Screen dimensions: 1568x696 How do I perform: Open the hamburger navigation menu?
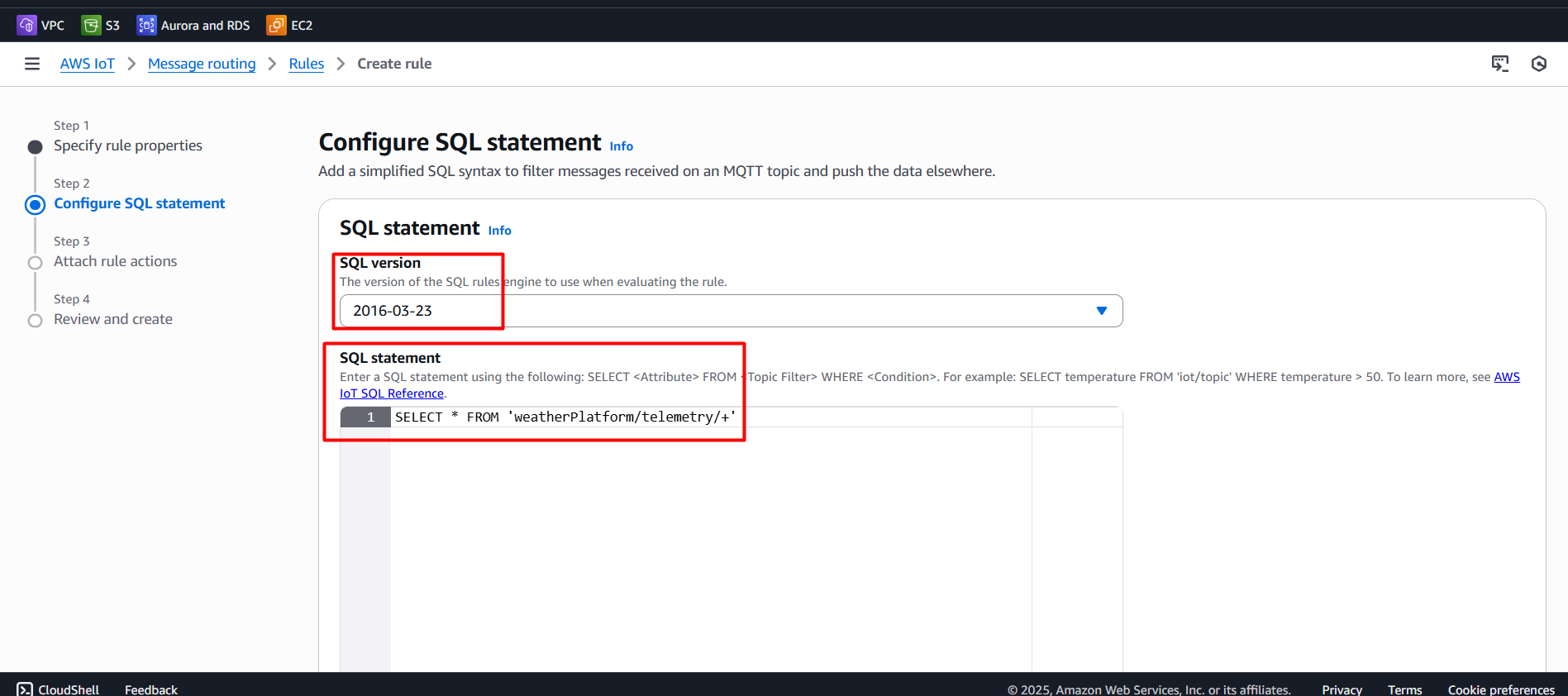click(x=32, y=64)
